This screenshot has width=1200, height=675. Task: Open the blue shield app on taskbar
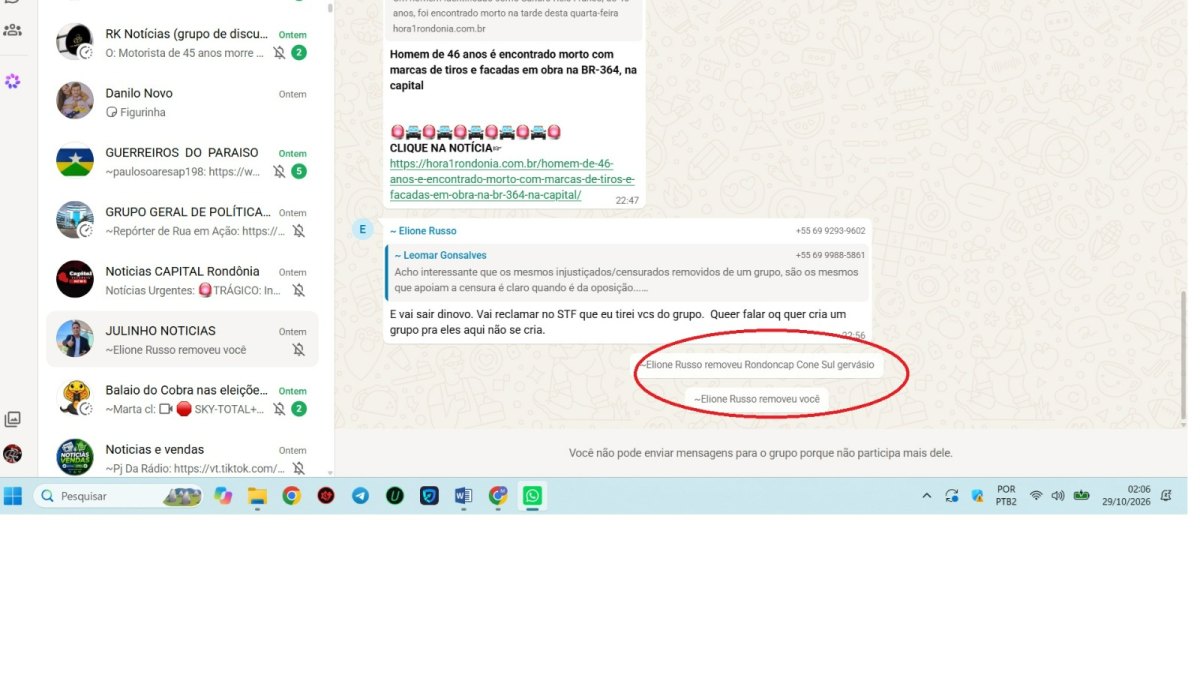(x=429, y=496)
